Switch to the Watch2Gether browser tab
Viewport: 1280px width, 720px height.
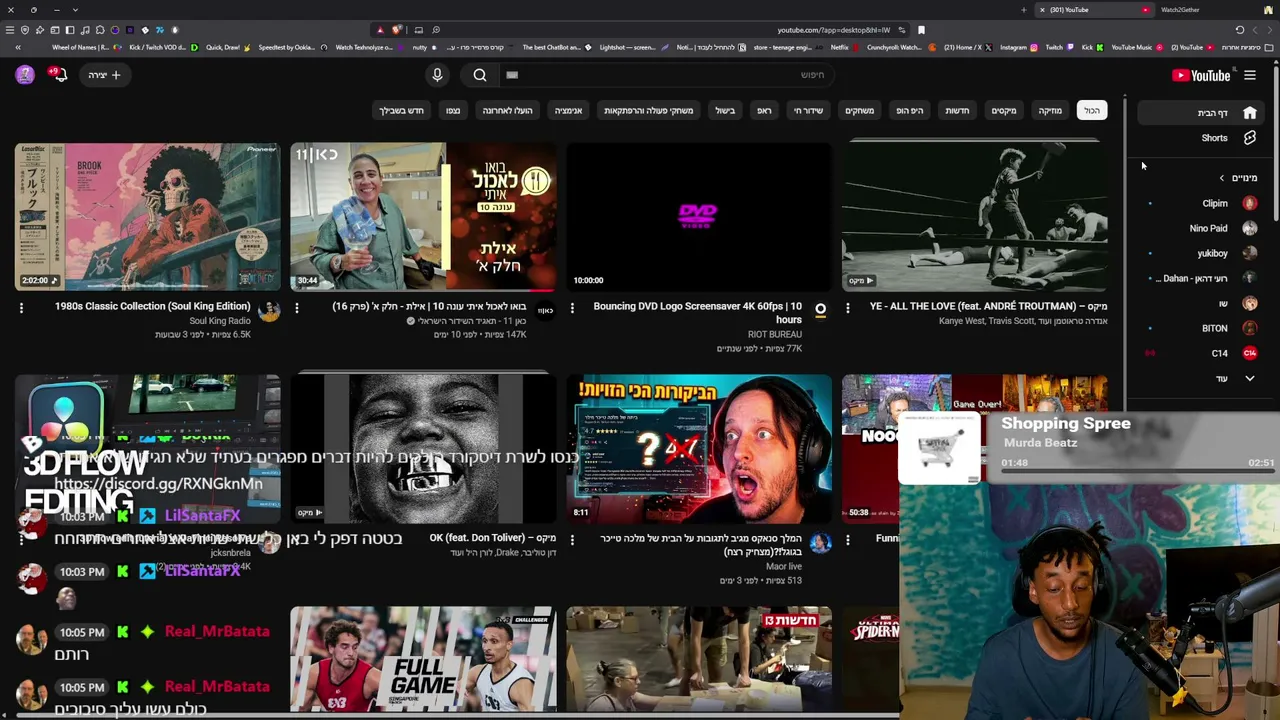point(1180,10)
